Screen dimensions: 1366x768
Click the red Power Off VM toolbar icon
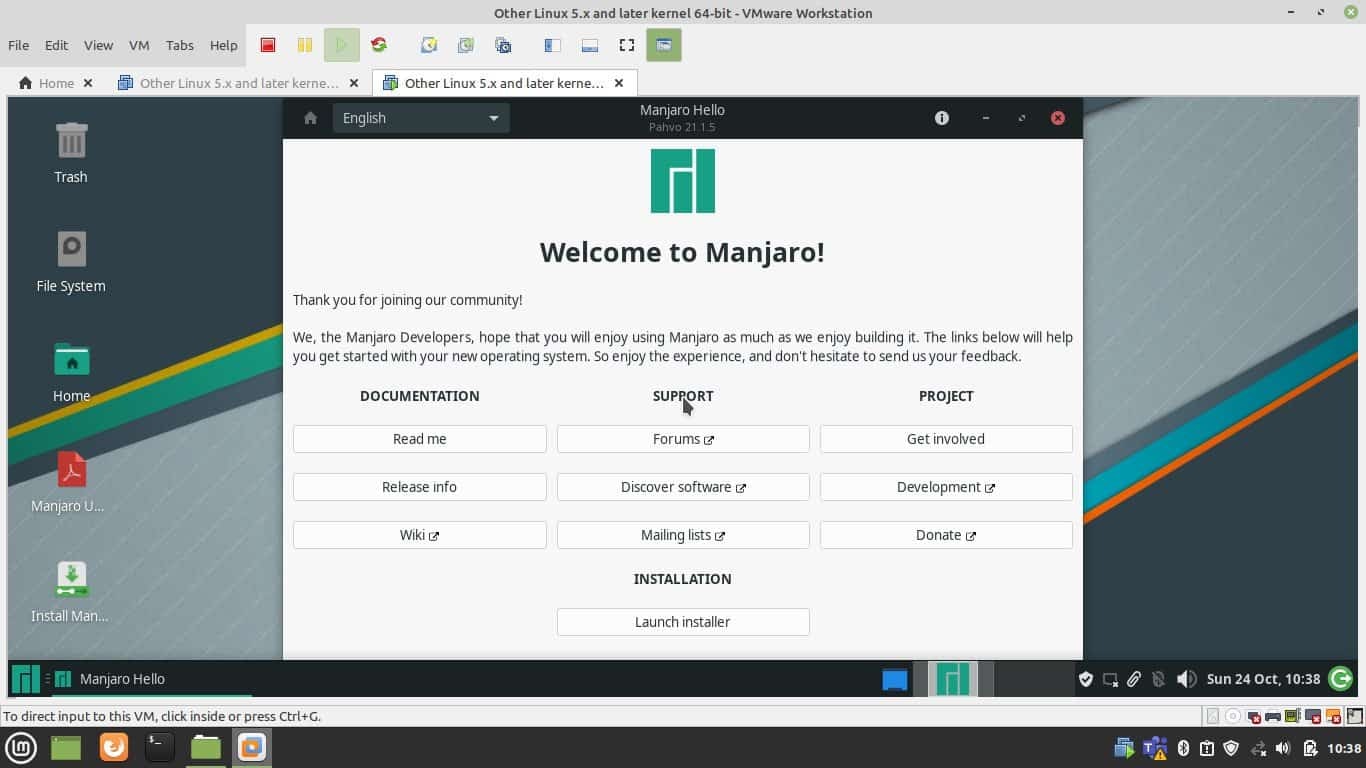click(x=268, y=45)
